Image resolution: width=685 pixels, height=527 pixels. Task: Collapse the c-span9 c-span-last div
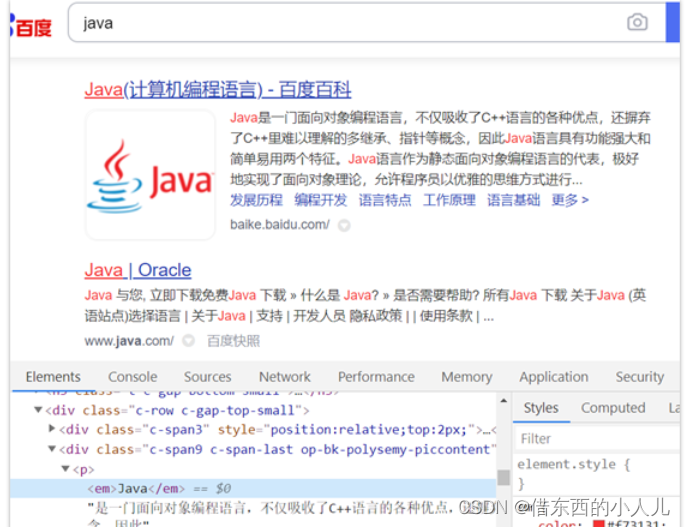pos(52,449)
